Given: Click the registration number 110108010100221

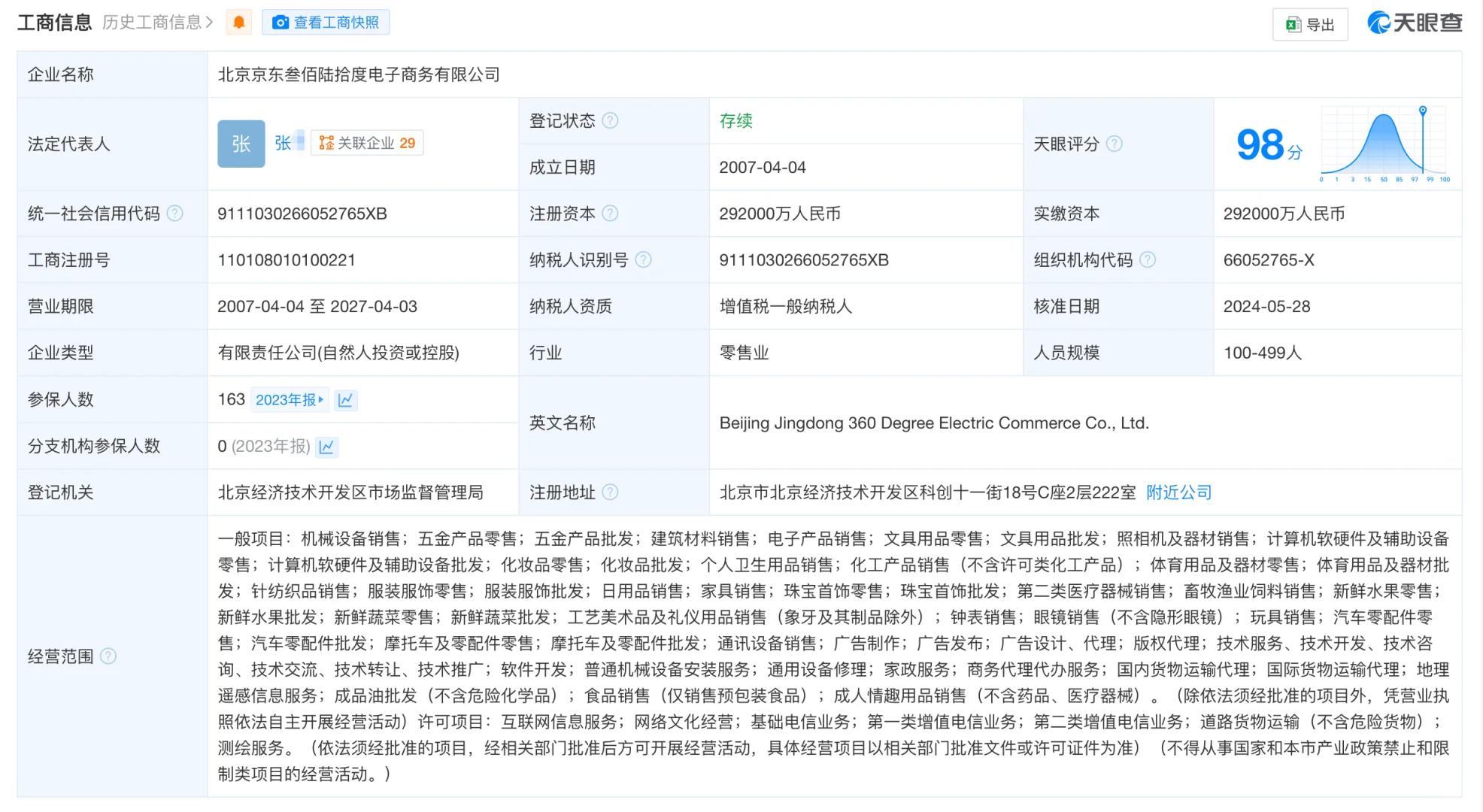Looking at the screenshot, I should [x=287, y=260].
